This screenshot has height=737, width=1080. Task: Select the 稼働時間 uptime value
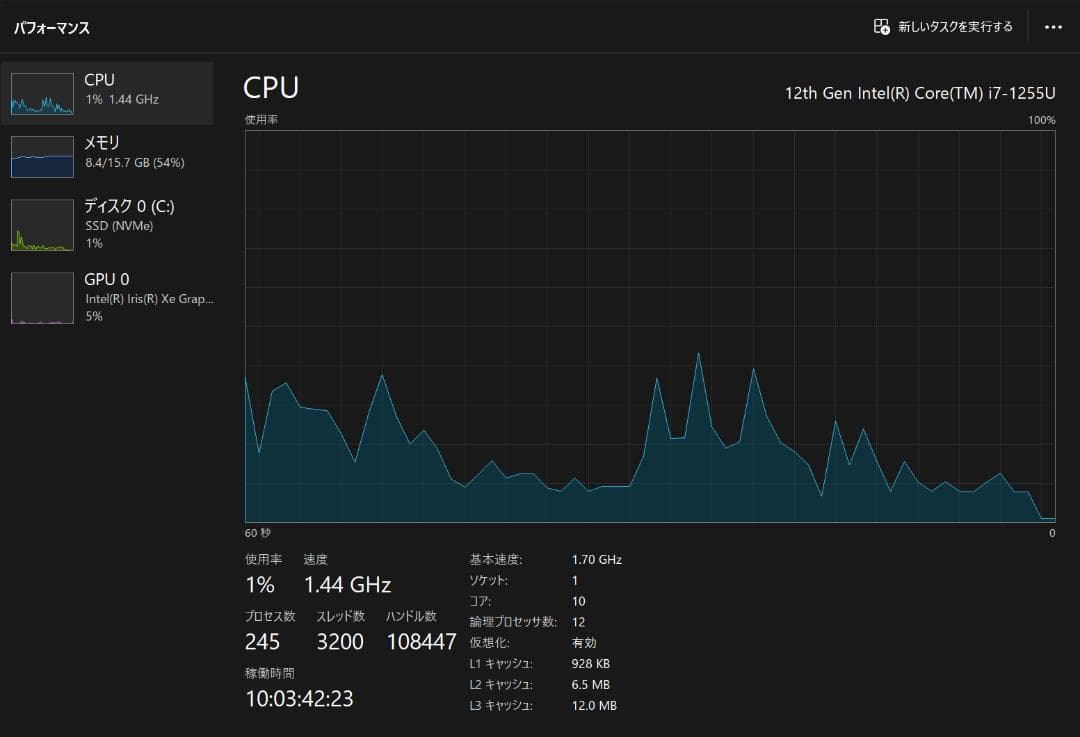(299, 699)
